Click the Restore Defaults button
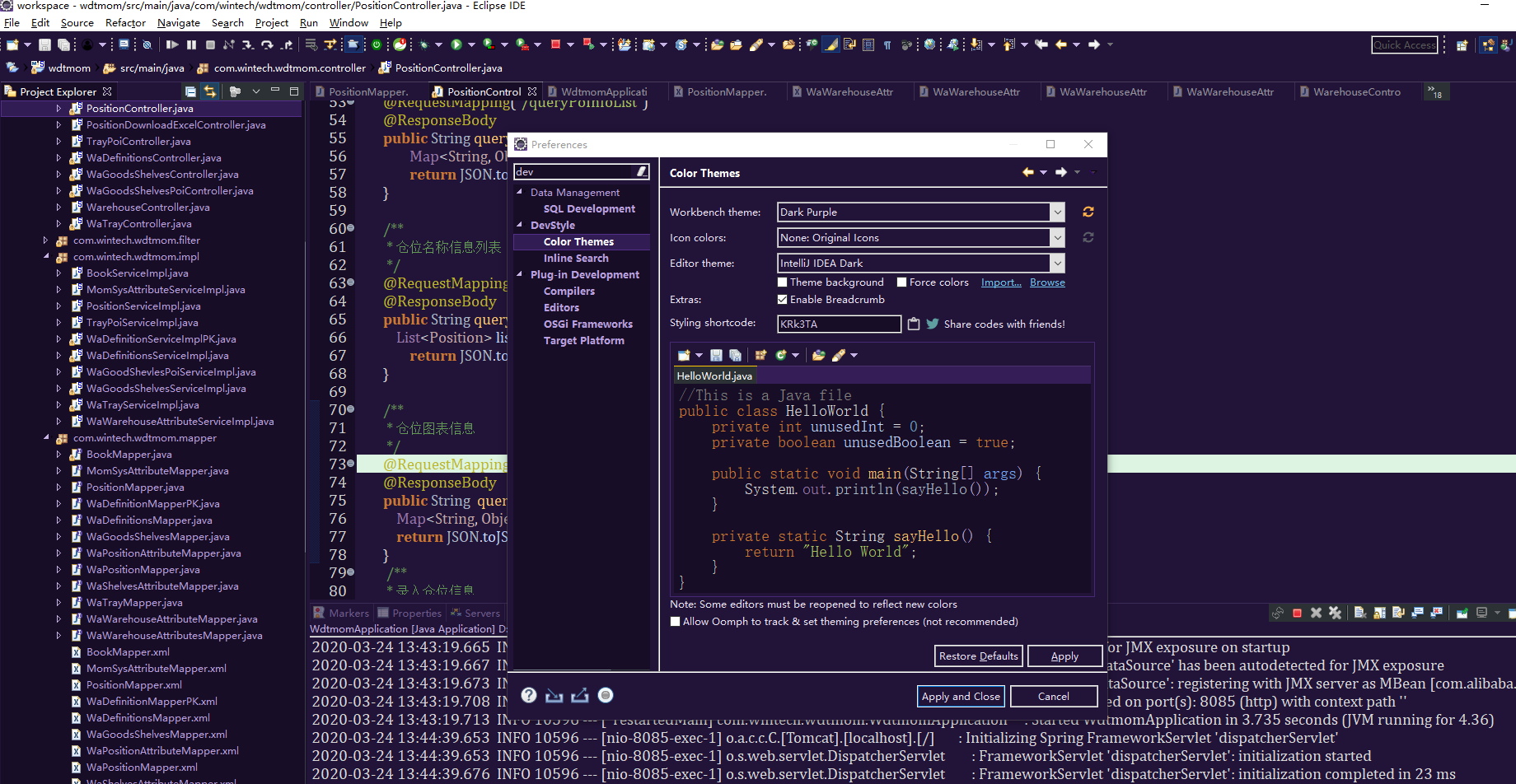Viewport: 1516px width, 784px height. [977, 656]
